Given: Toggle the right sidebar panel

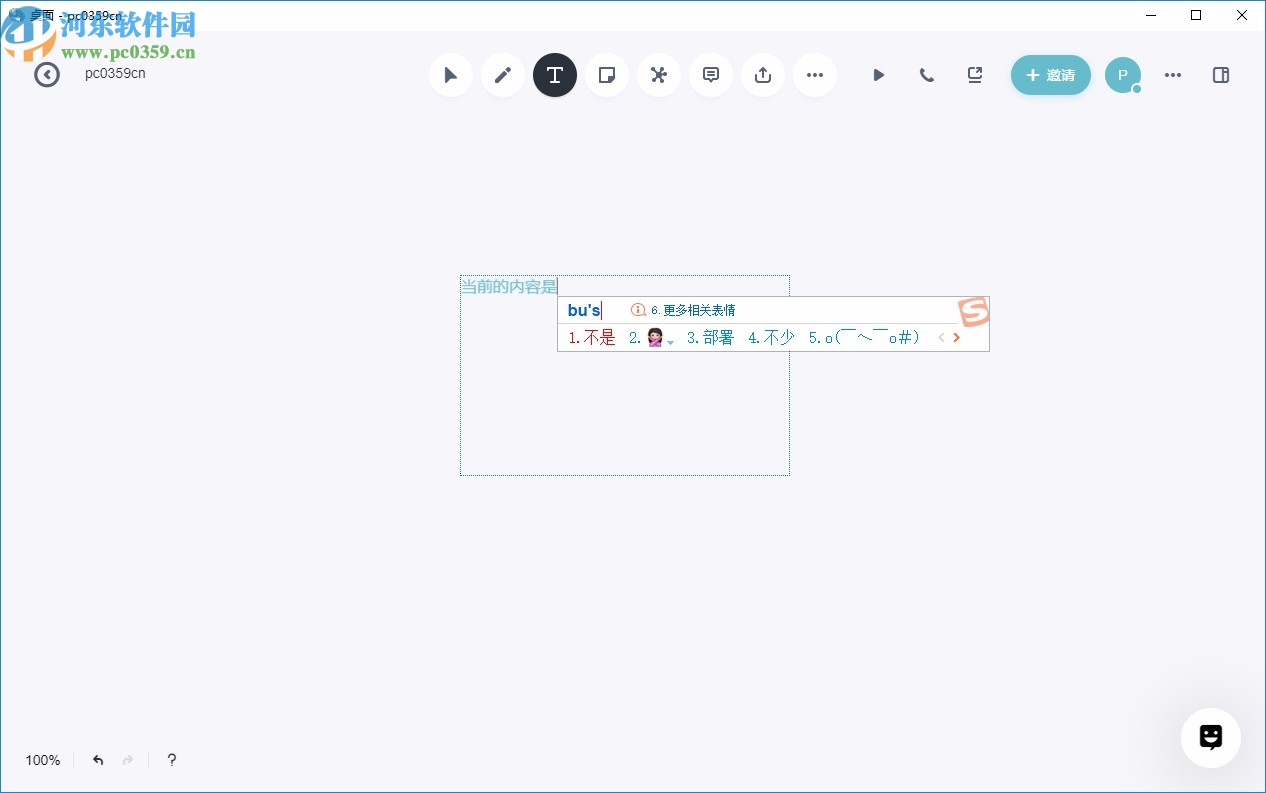Looking at the screenshot, I should coord(1221,75).
